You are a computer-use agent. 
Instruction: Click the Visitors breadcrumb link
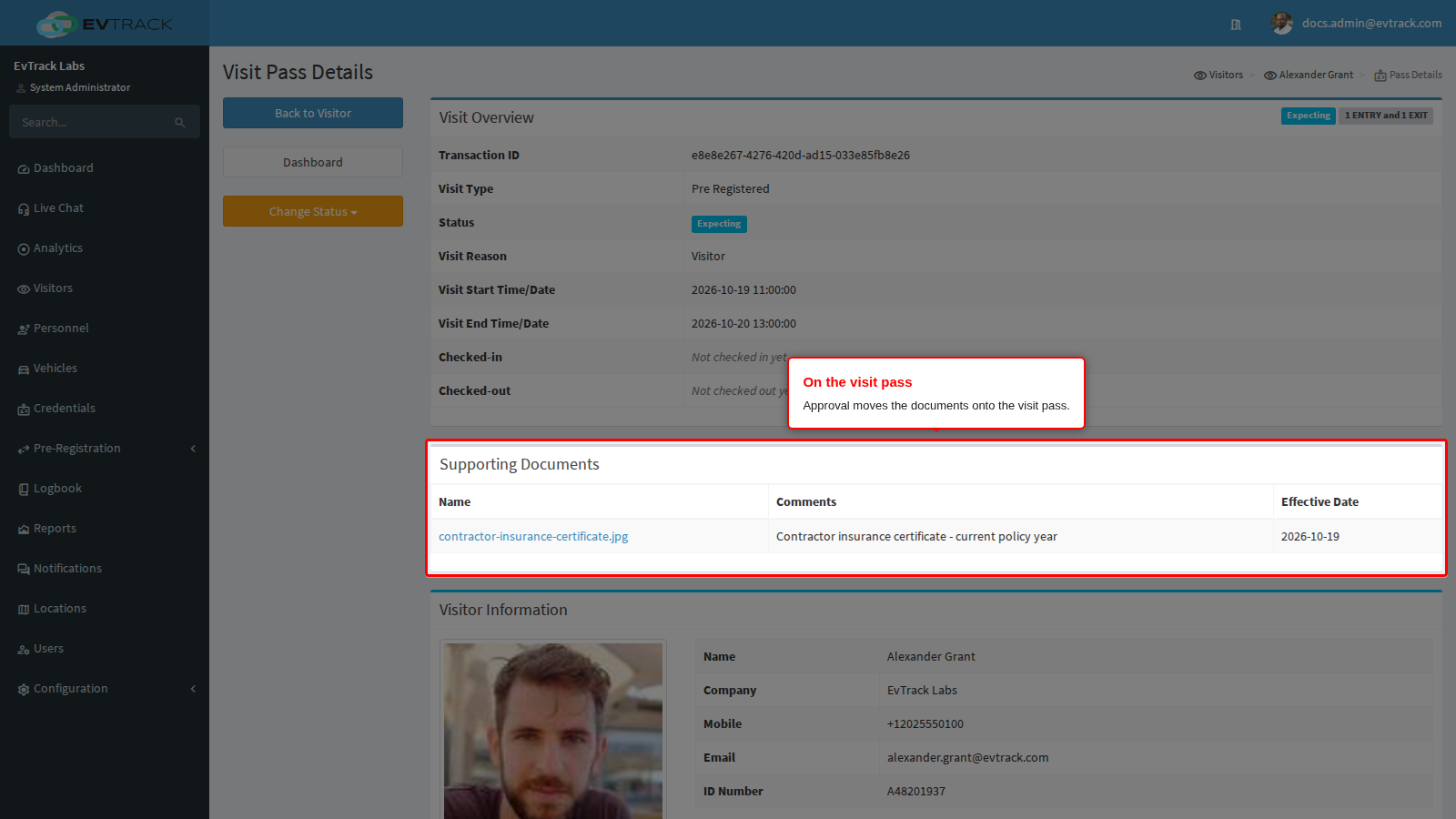[x=1218, y=76]
